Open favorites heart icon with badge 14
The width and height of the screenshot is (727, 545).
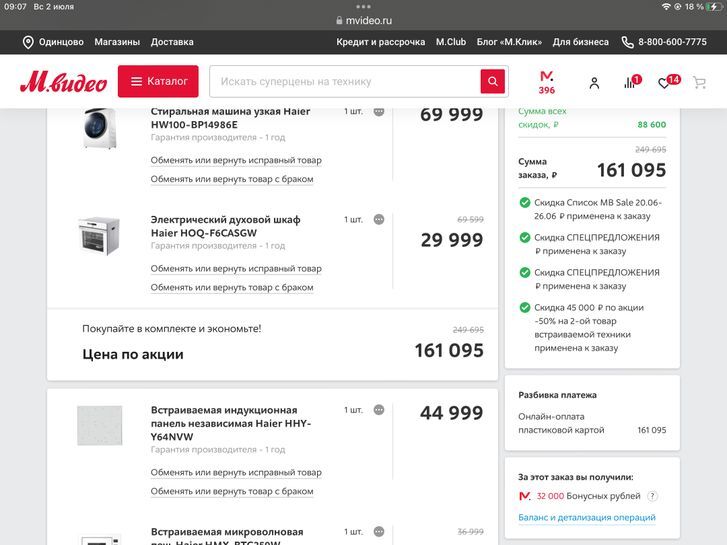pyautogui.click(x=669, y=82)
